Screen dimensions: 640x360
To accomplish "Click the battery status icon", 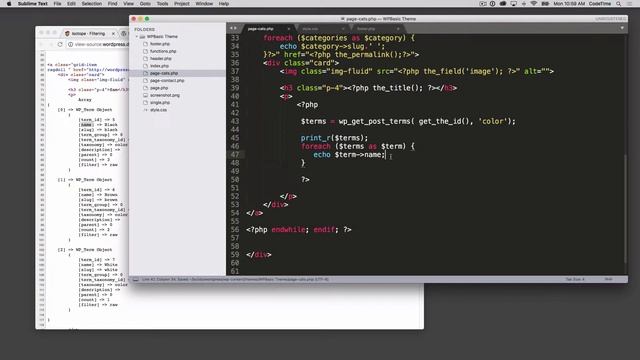I will click(545, 4).
